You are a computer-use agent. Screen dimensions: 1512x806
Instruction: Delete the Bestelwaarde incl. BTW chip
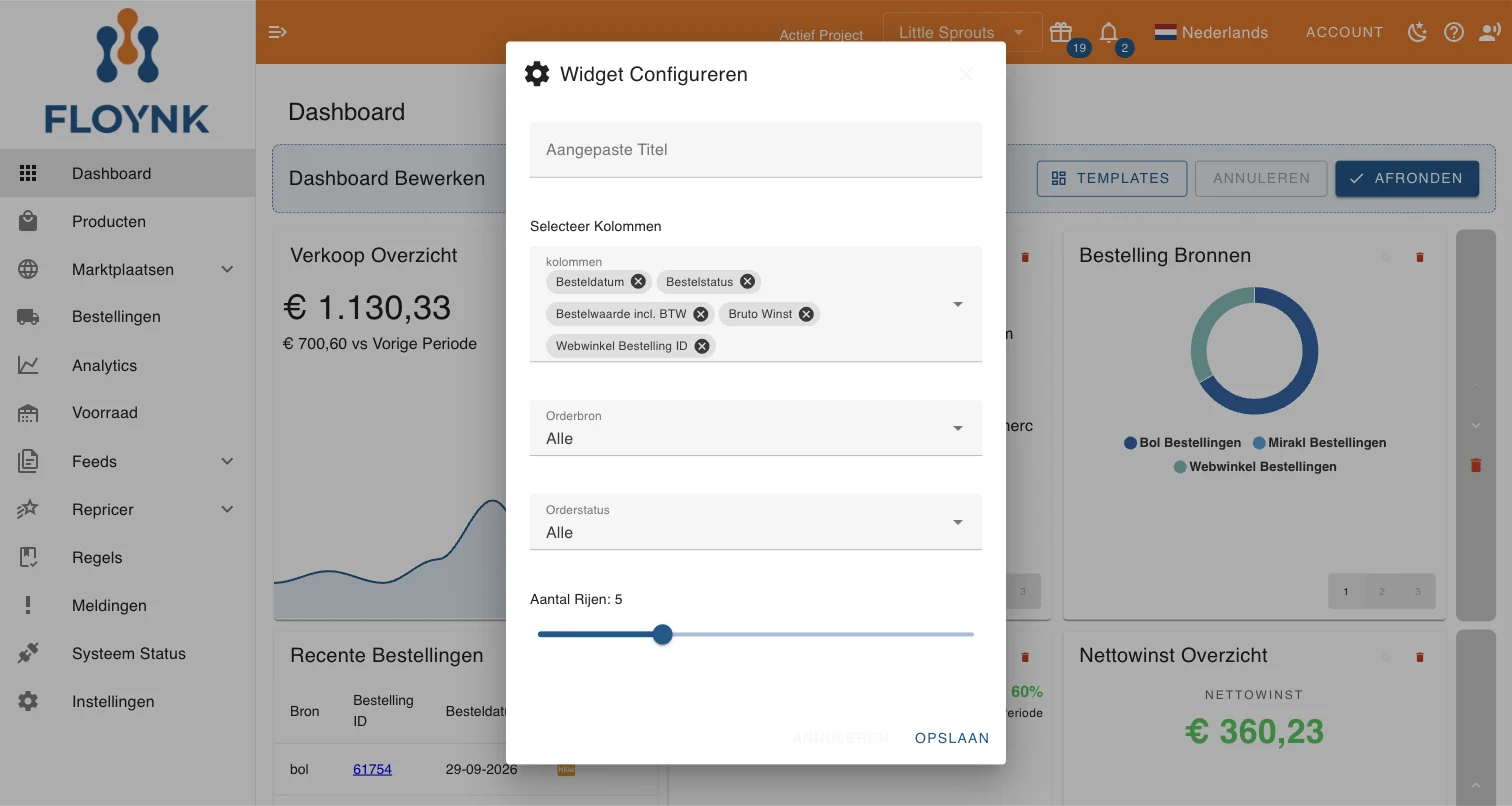tap(701, 314)
